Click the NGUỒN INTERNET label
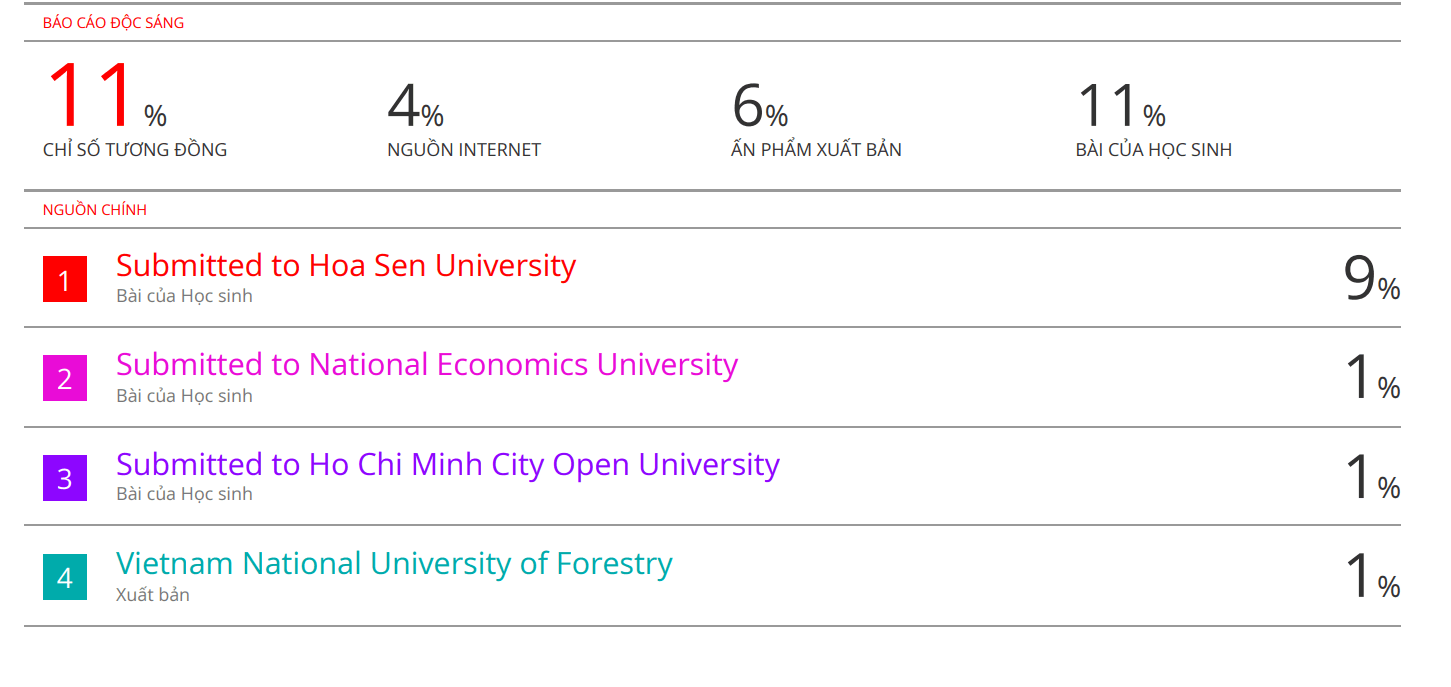Image resolution: width=1451 pixels, height=687 pixels. (x=464, y=150)
